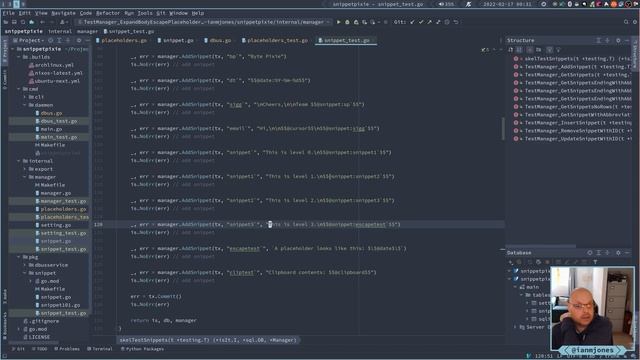Expand the cli folder
640x360 pixels.
point(25,97)
